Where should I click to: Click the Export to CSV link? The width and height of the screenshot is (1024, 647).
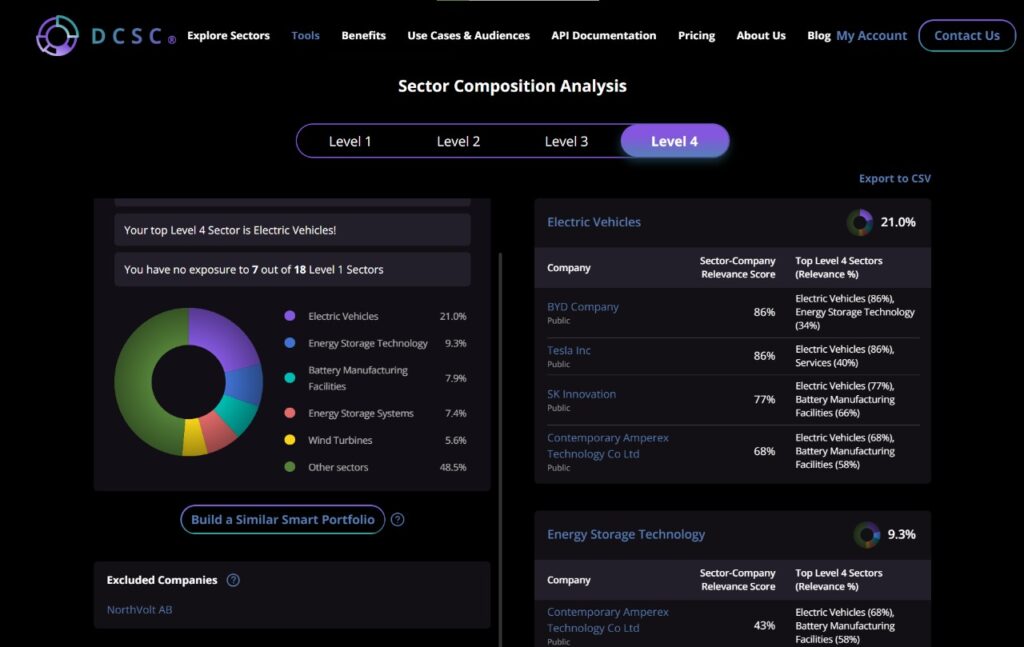[x=894, y=179]
